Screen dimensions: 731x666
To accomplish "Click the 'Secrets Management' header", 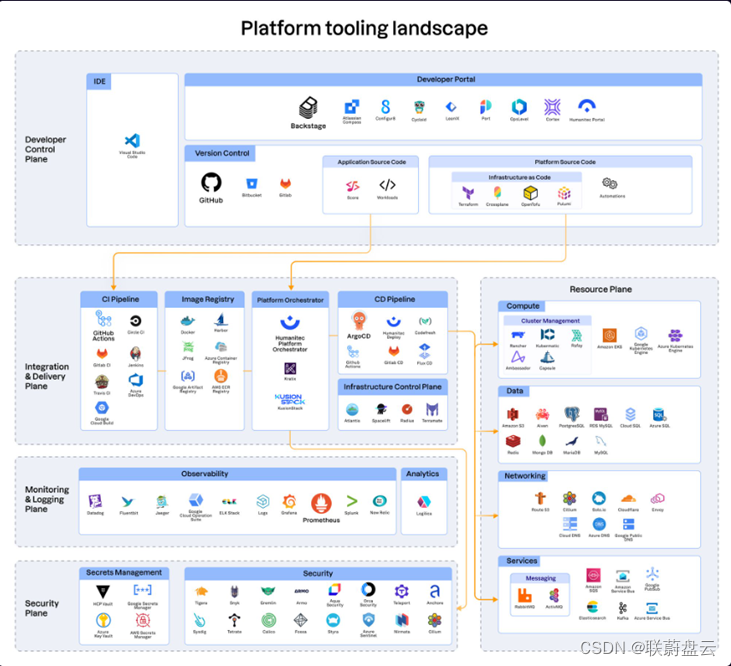I will 124,572.
